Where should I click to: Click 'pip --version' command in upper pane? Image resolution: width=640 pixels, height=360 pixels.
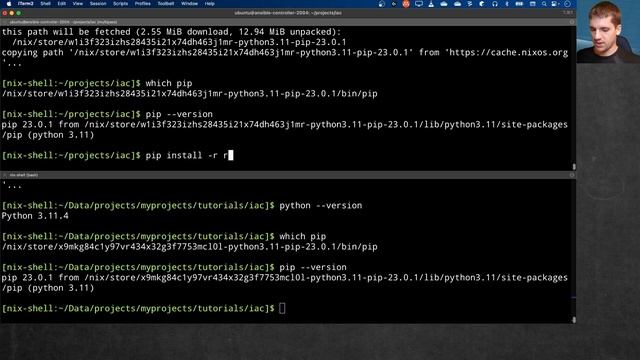179,114
